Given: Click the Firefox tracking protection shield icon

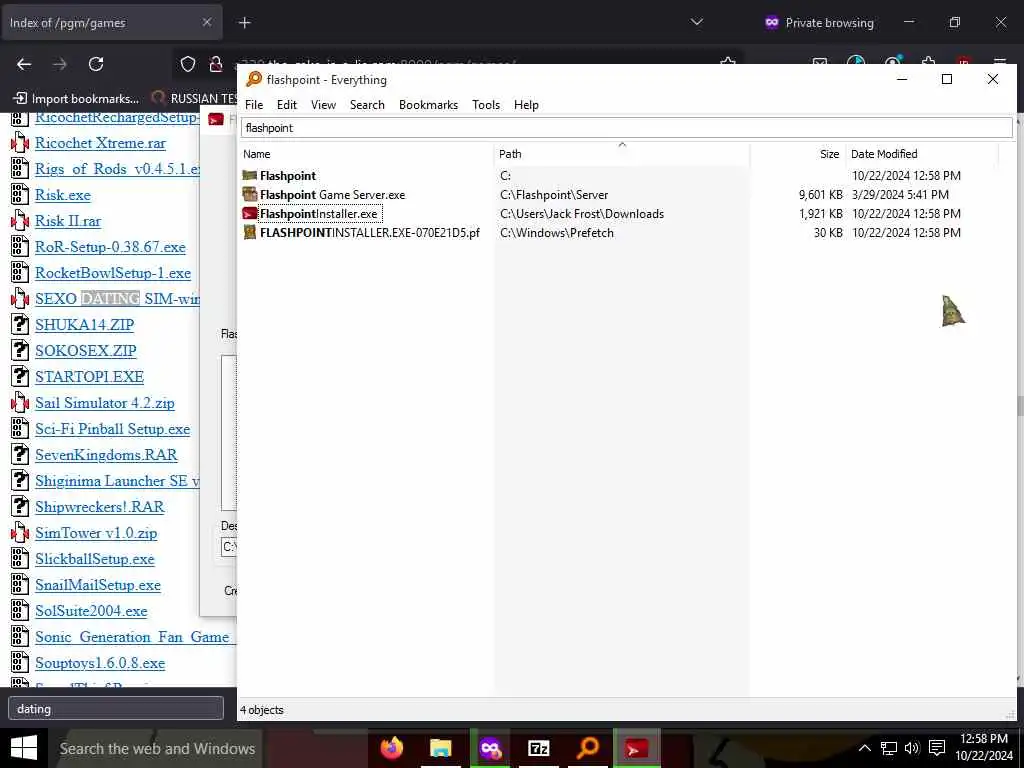Looking at the screenshot, I should click(x=188, y=64).
